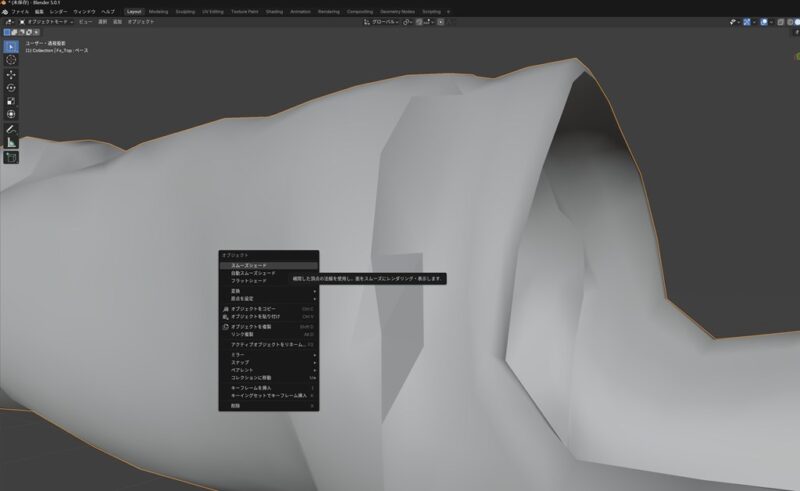
Task: Toggle viewport overlays display
Action: [x=764, y=21]
